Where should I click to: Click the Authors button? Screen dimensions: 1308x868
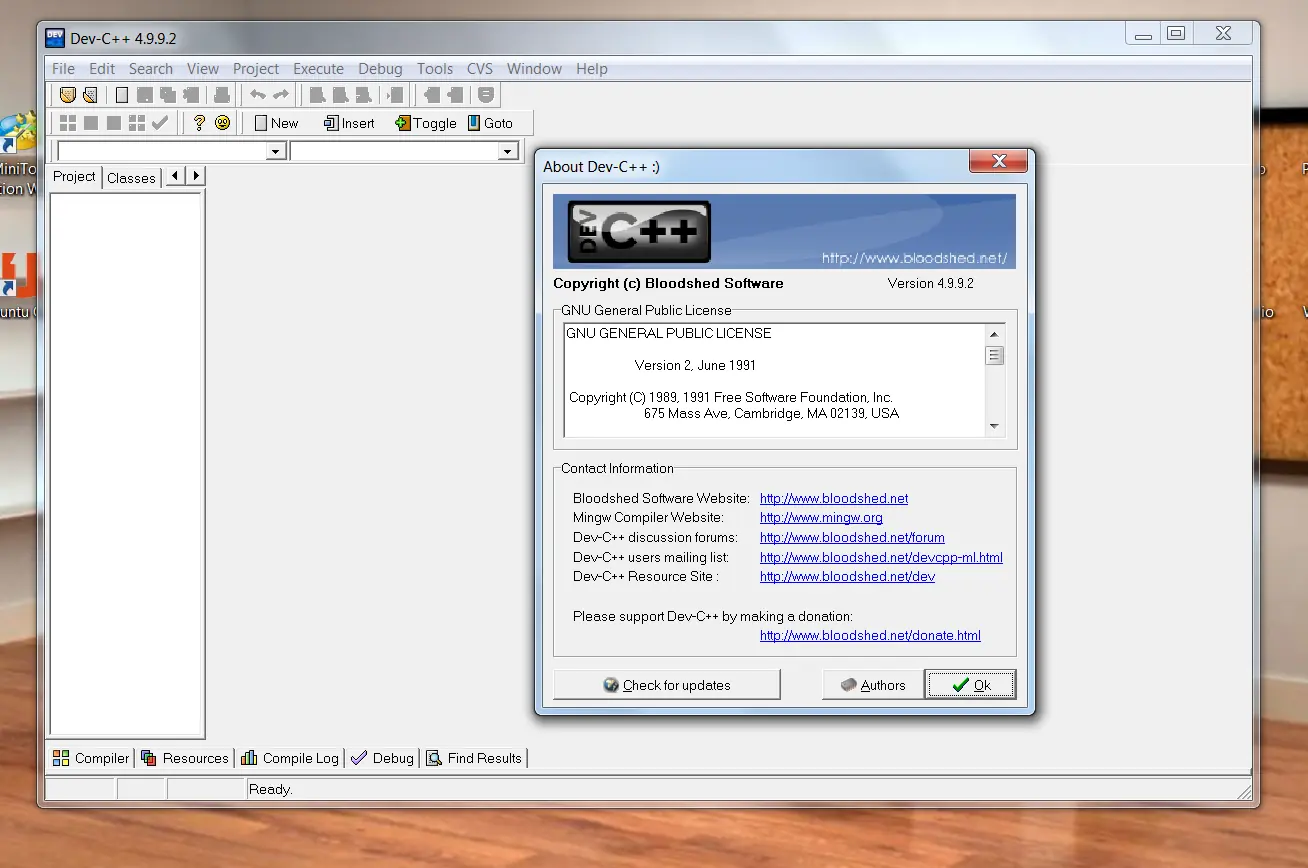point(872,685)
